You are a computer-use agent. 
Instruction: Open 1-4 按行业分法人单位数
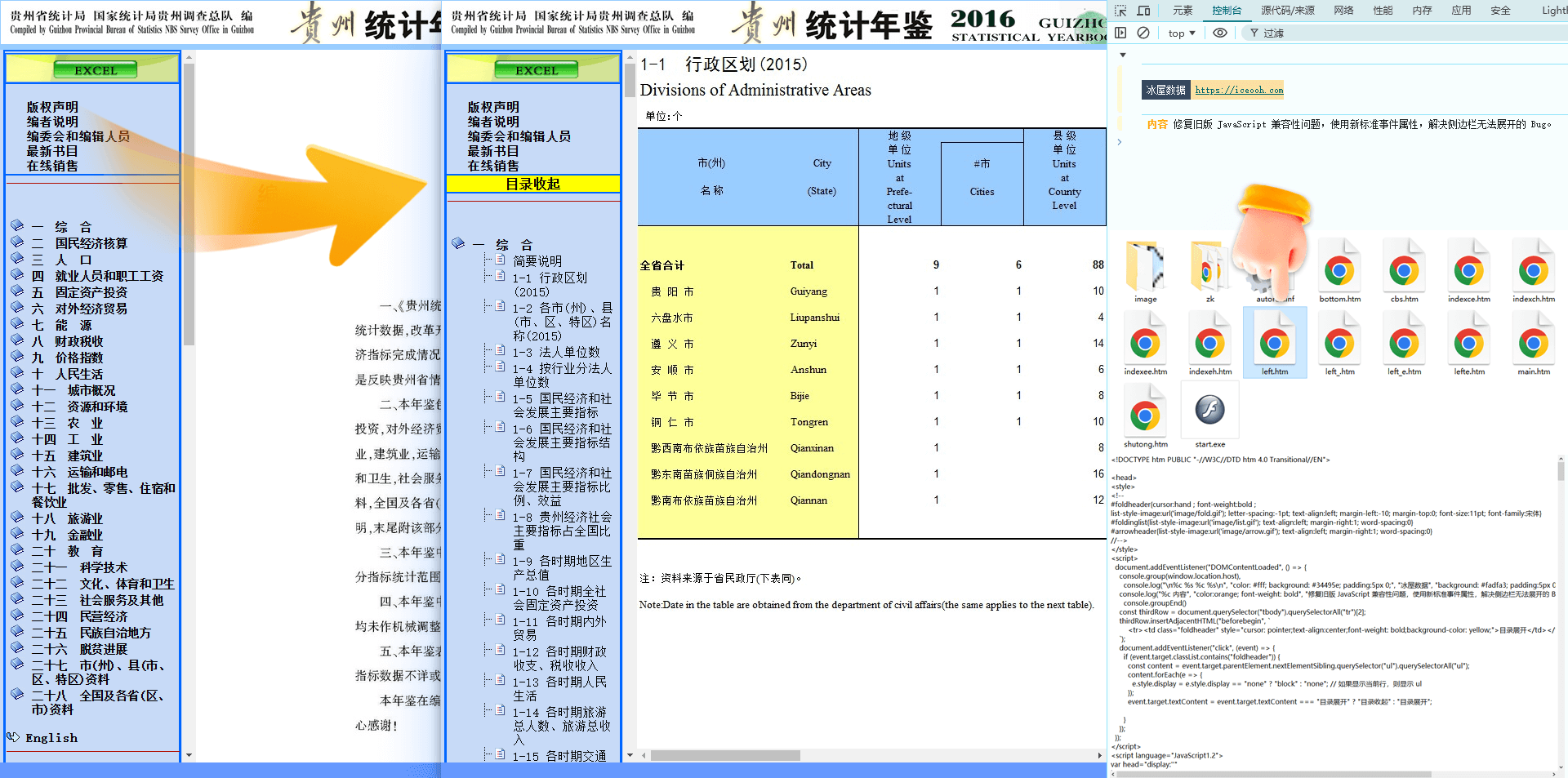click(x=562, y=375)
